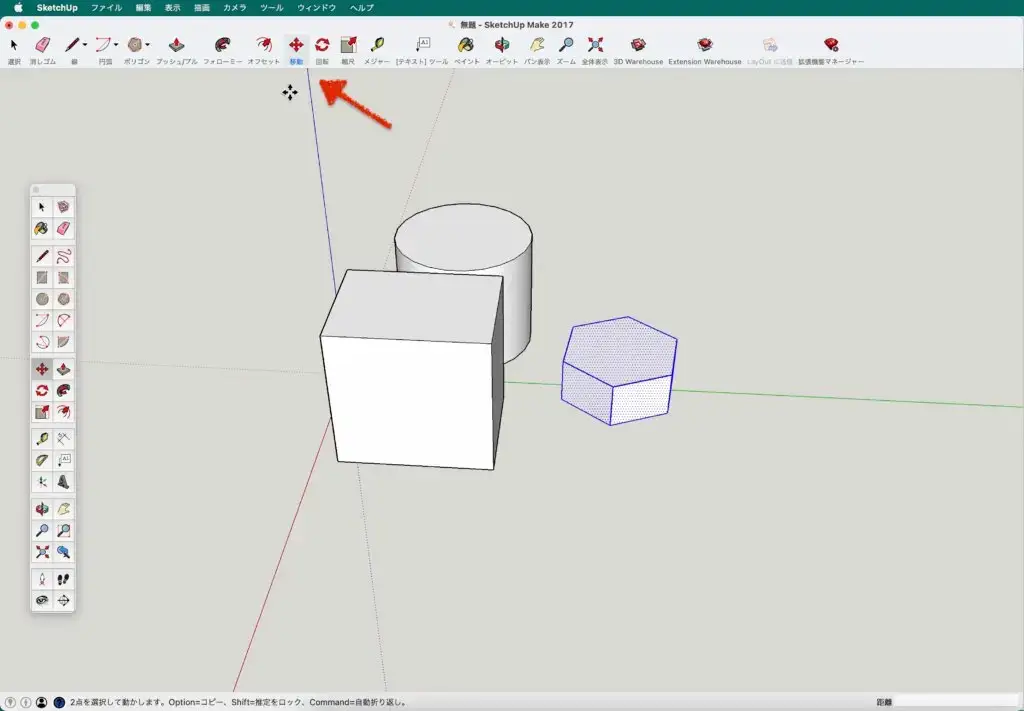Open the 表示 menu
1024x711 pixels.
click(172, 8)
